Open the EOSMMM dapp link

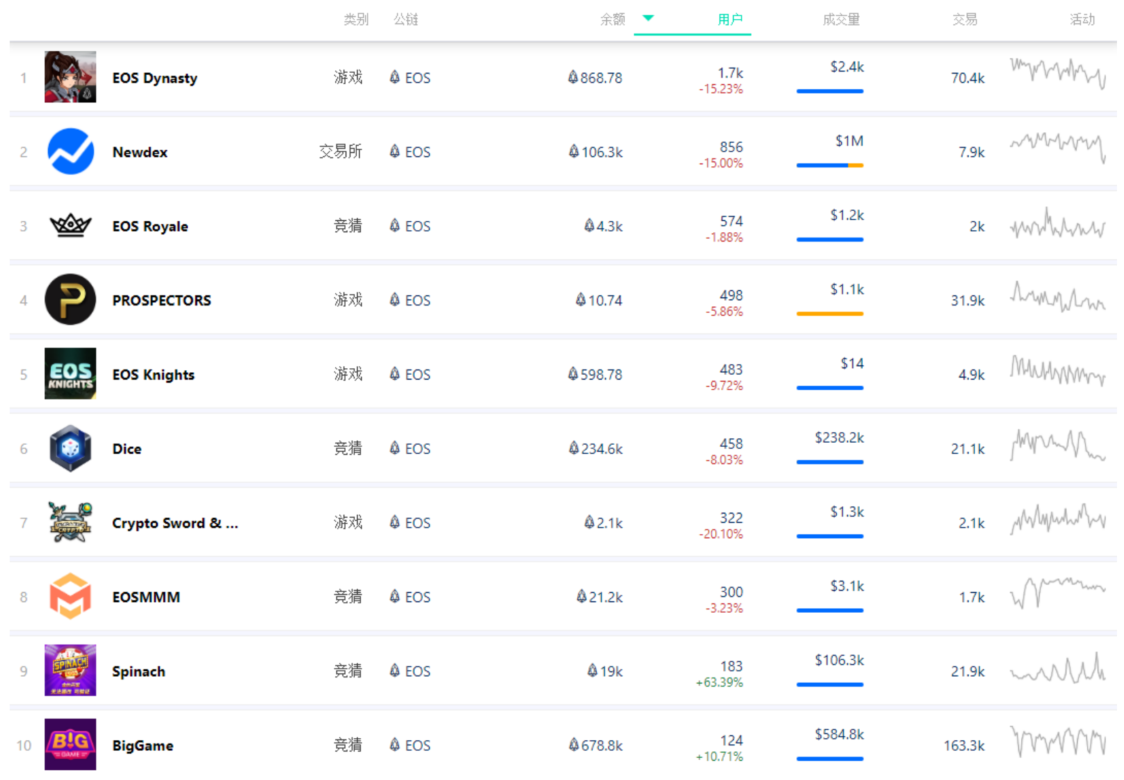[x=146, y=597]
